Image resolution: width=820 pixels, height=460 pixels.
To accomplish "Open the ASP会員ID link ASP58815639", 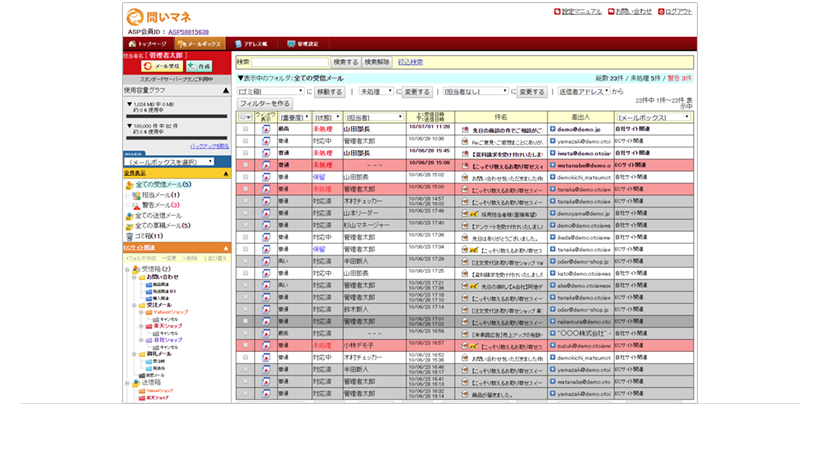I will pos(188,32).
